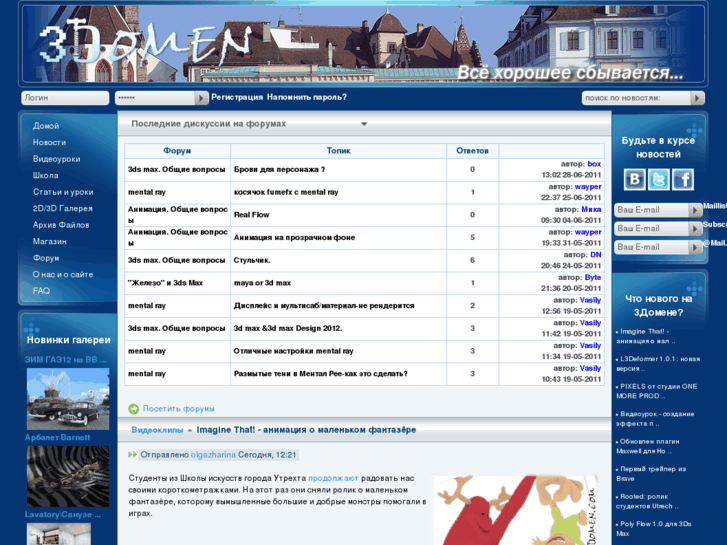Viewport: 727px width, 545px height.
Task: Open the Facebook social icon
Action: point(682,180)
